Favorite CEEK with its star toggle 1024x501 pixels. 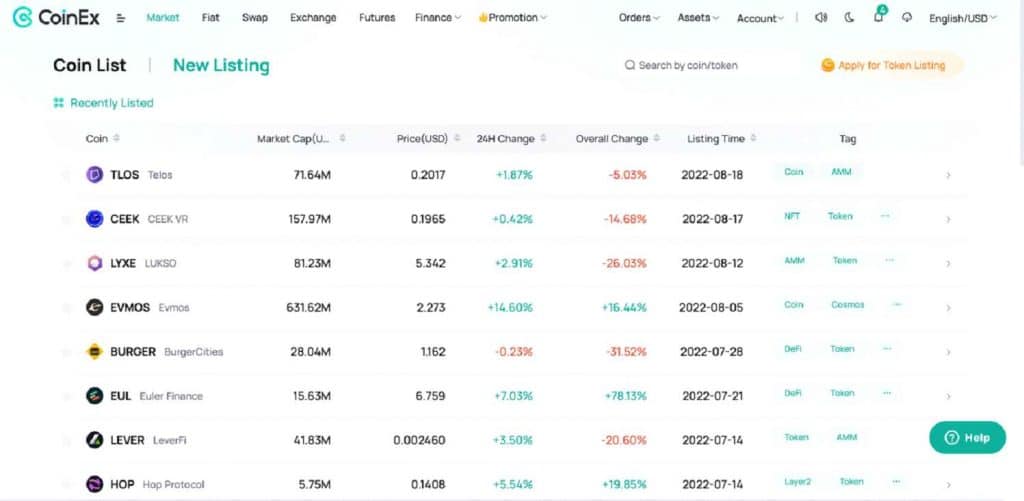coord(66,219)
